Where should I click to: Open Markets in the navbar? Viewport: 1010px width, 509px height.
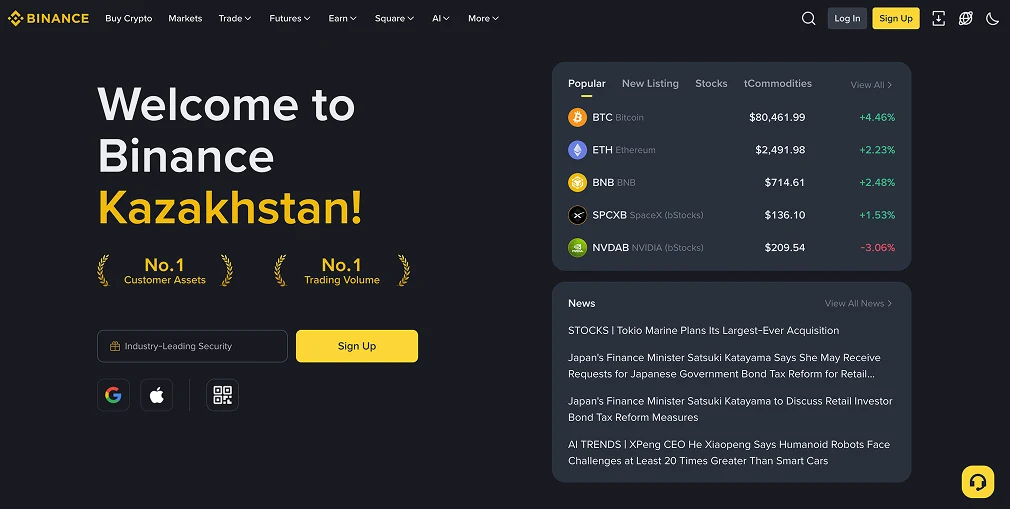click(186, 18)
